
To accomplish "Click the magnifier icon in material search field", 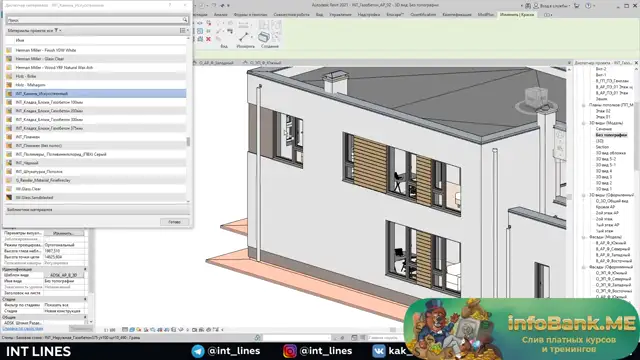I will tap(185, 20).
